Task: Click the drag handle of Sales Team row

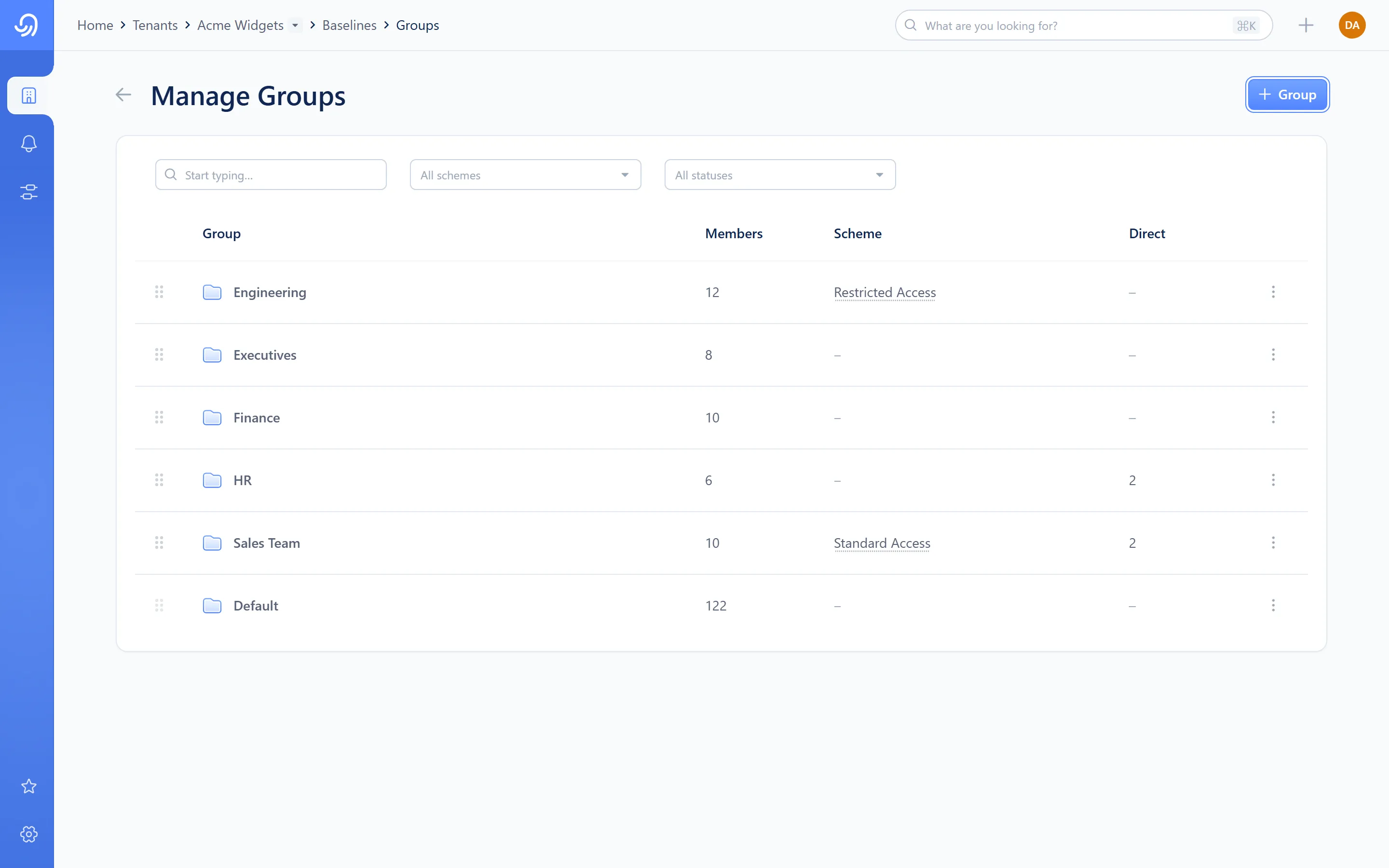Action: [159, 543]
